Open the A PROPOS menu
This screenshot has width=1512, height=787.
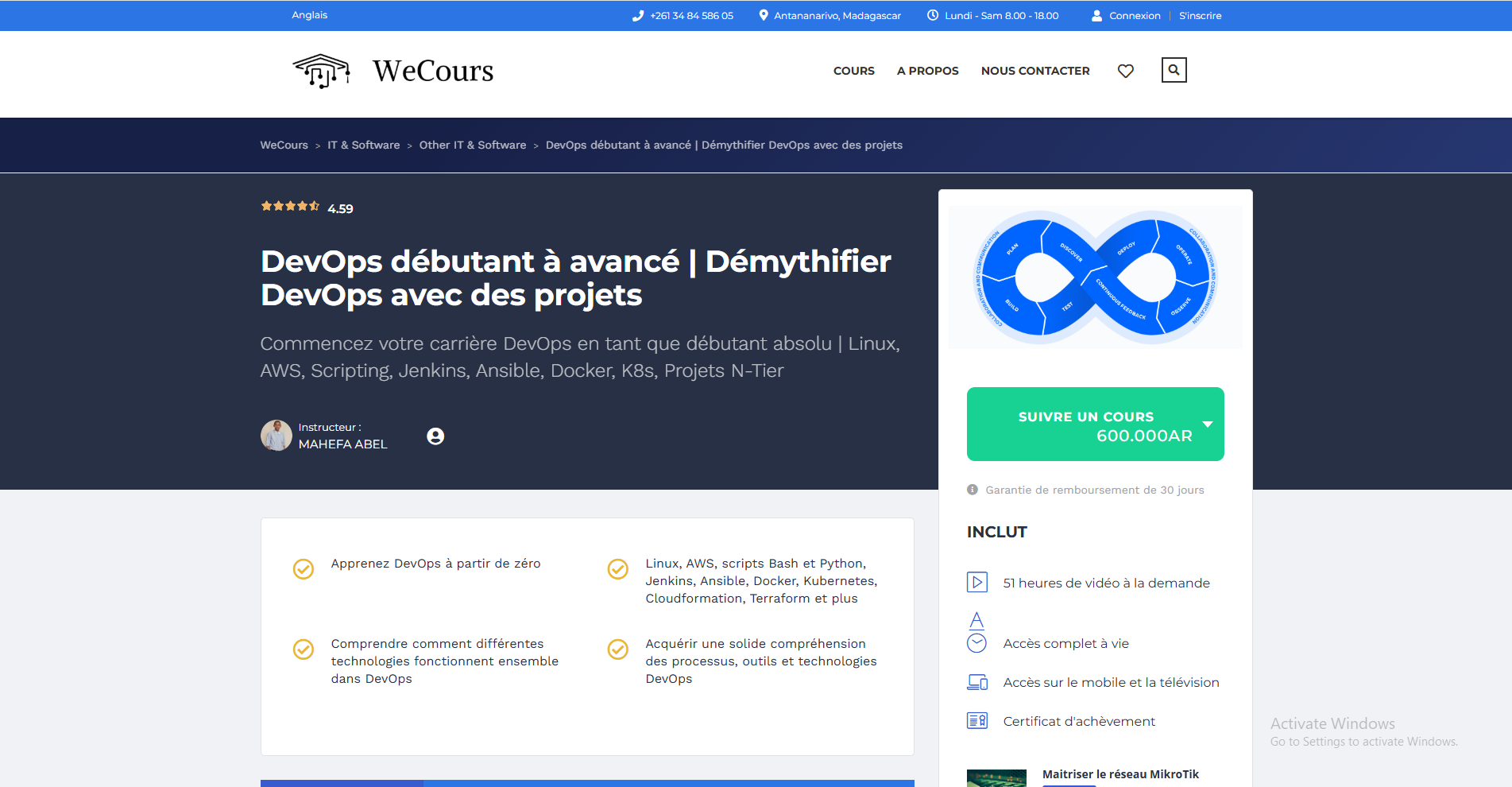tap(928, 71)
